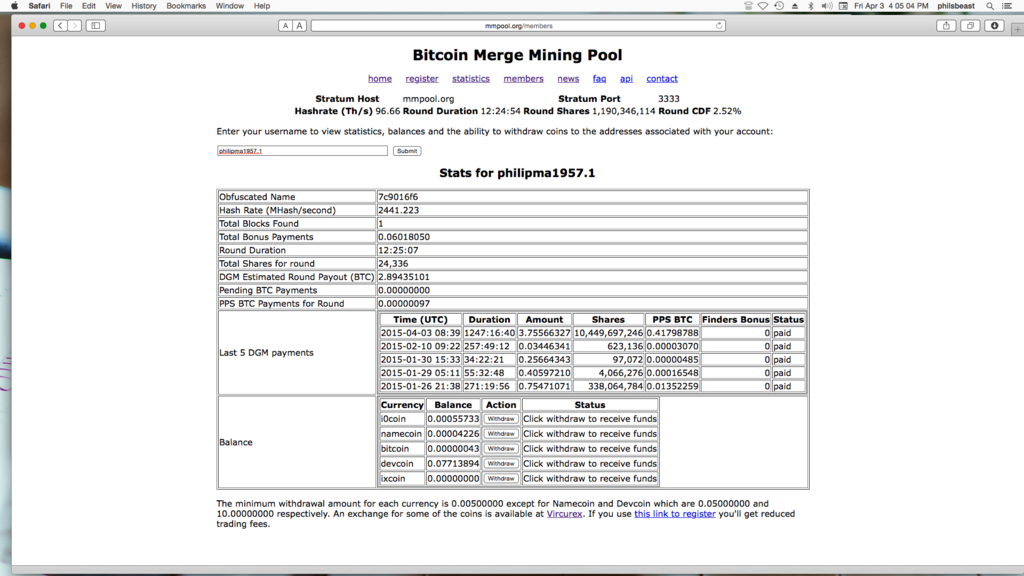The width and height of the screenshot is (1024, 576).
Task: Withdraw the i0coin balance
Action: click(x=501, y=419)
